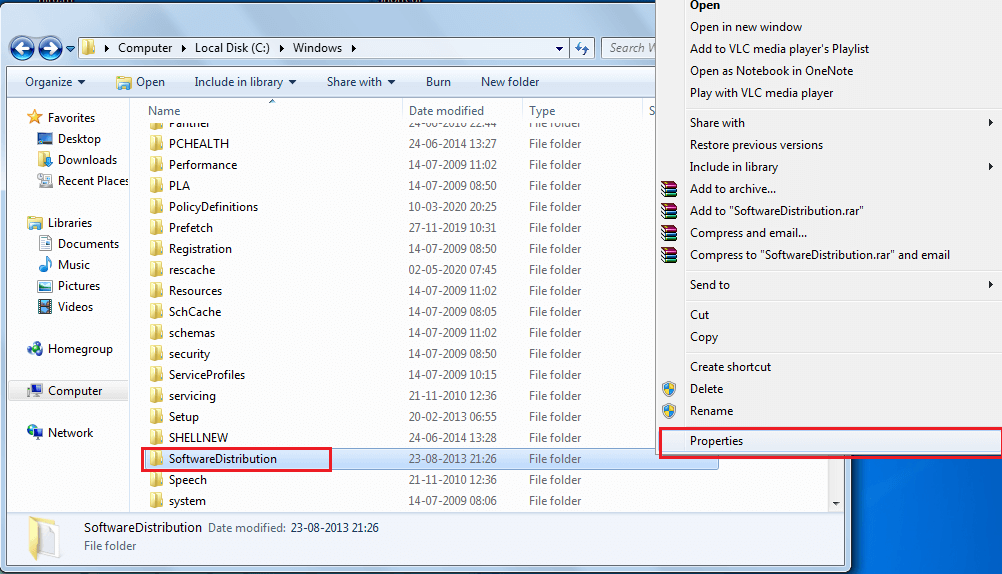Viewport: 1002px width, 574px height.
Task: Open the Organize dropdown menu
Action: (x=55, y=82)
